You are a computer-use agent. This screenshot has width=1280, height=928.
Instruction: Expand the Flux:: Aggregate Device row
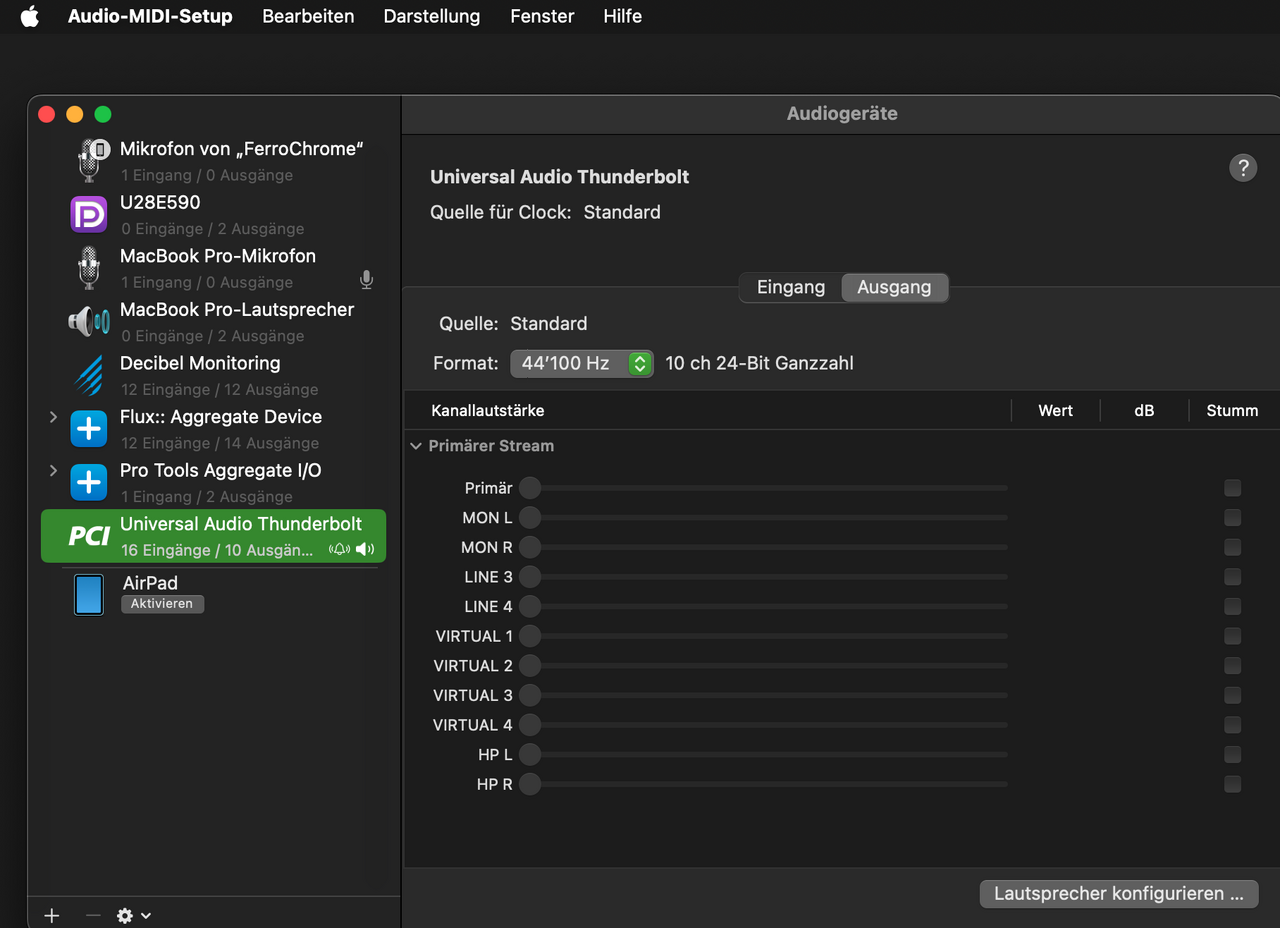pos(53,416)
